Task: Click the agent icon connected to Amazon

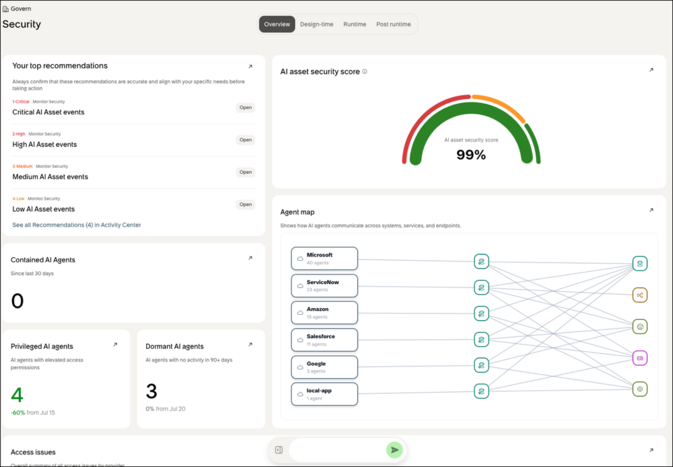Action: coord(481,313)
